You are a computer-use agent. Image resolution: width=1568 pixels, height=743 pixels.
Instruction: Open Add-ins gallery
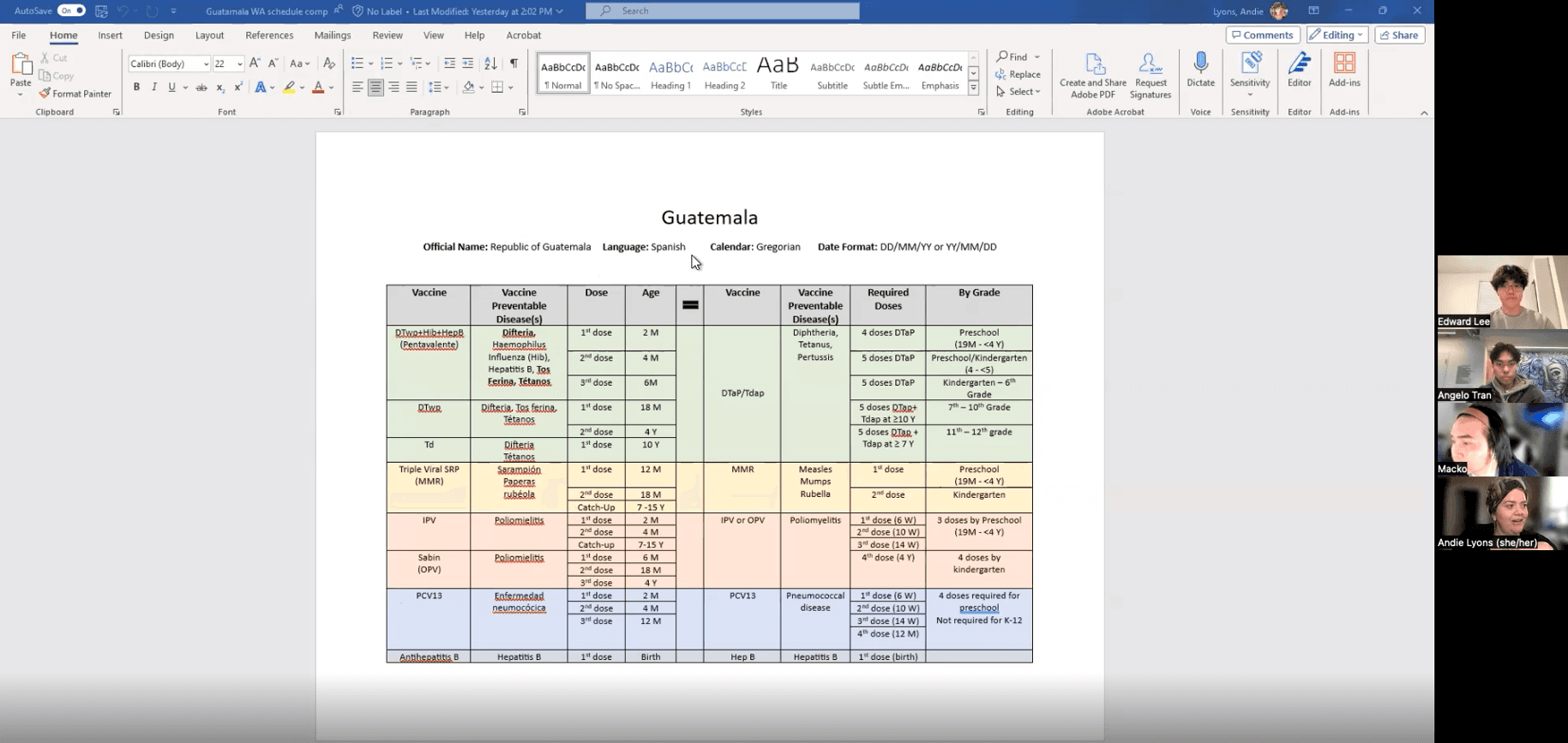coord(1344,69)
